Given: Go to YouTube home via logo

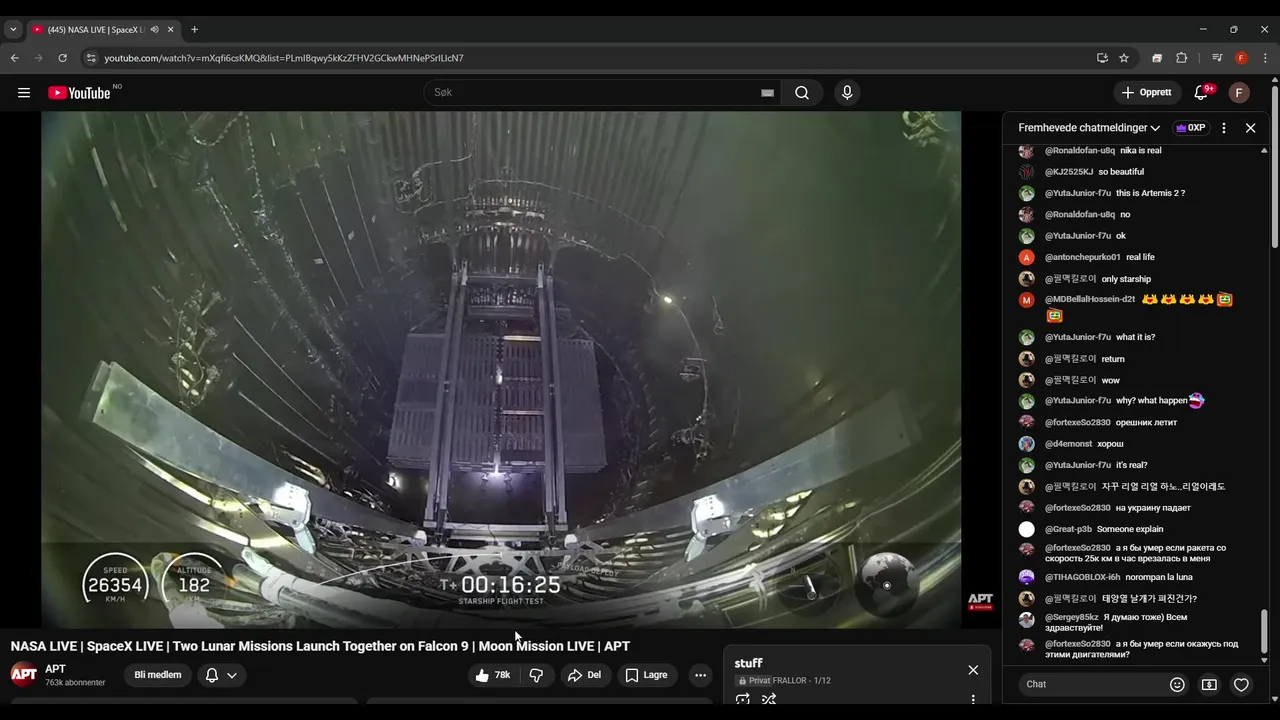Looking at the screenshot, I should point(81,93).
